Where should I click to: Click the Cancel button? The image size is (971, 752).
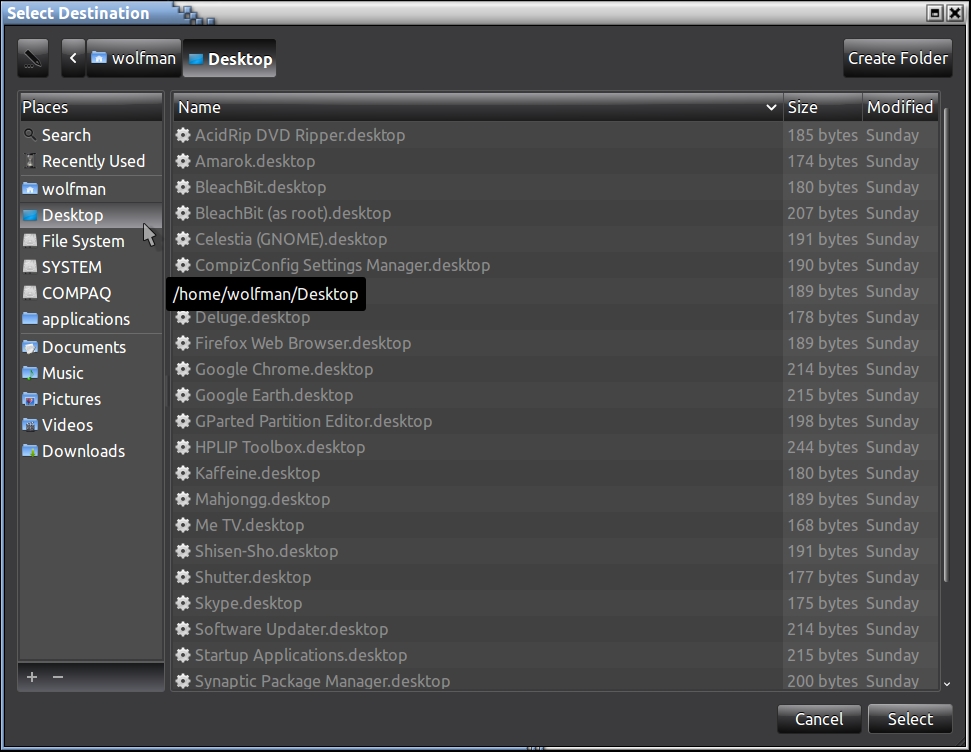coord(818,719)
